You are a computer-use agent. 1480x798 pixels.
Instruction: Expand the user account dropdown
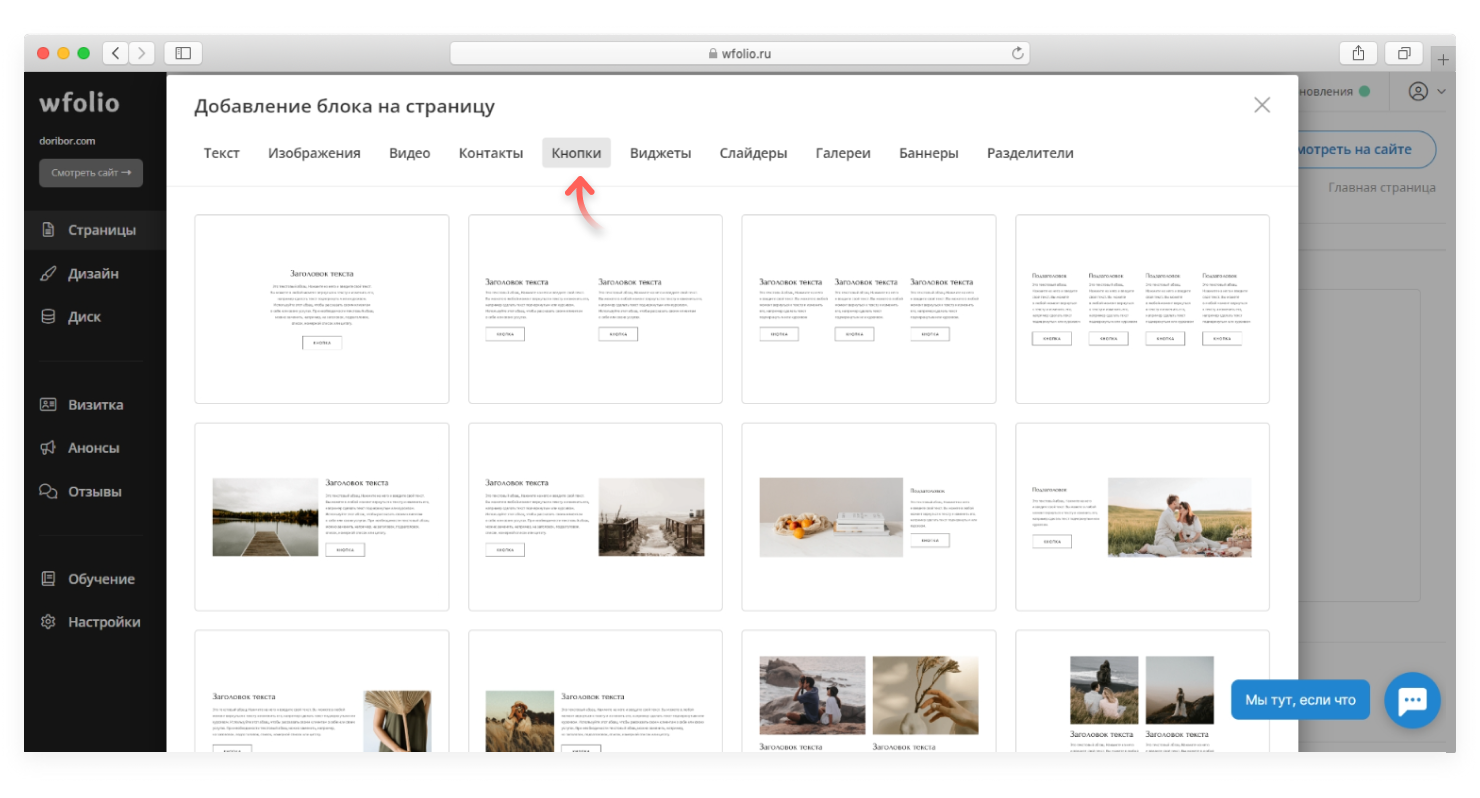(1427, 91)
